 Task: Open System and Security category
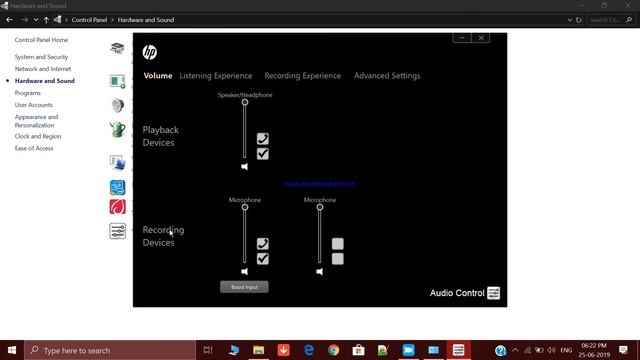click(41, 57)
